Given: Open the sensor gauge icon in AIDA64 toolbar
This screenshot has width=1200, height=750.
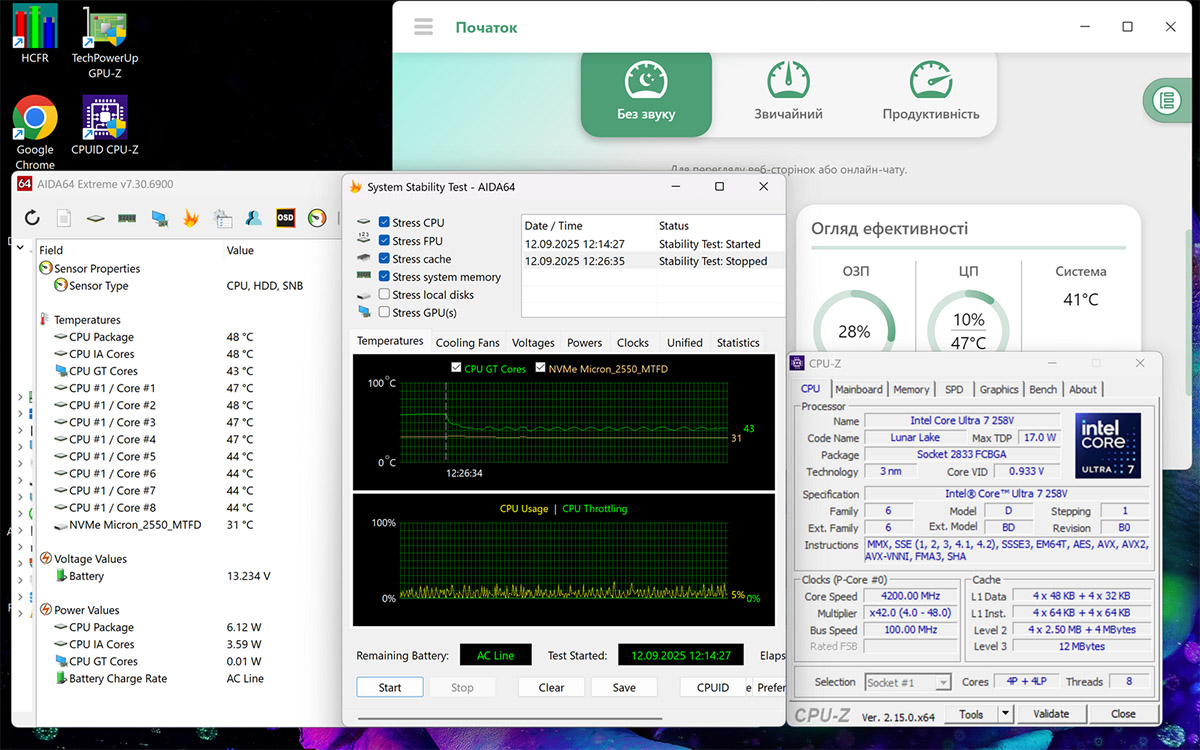Looking at the screenshot, I should (317, 218).
